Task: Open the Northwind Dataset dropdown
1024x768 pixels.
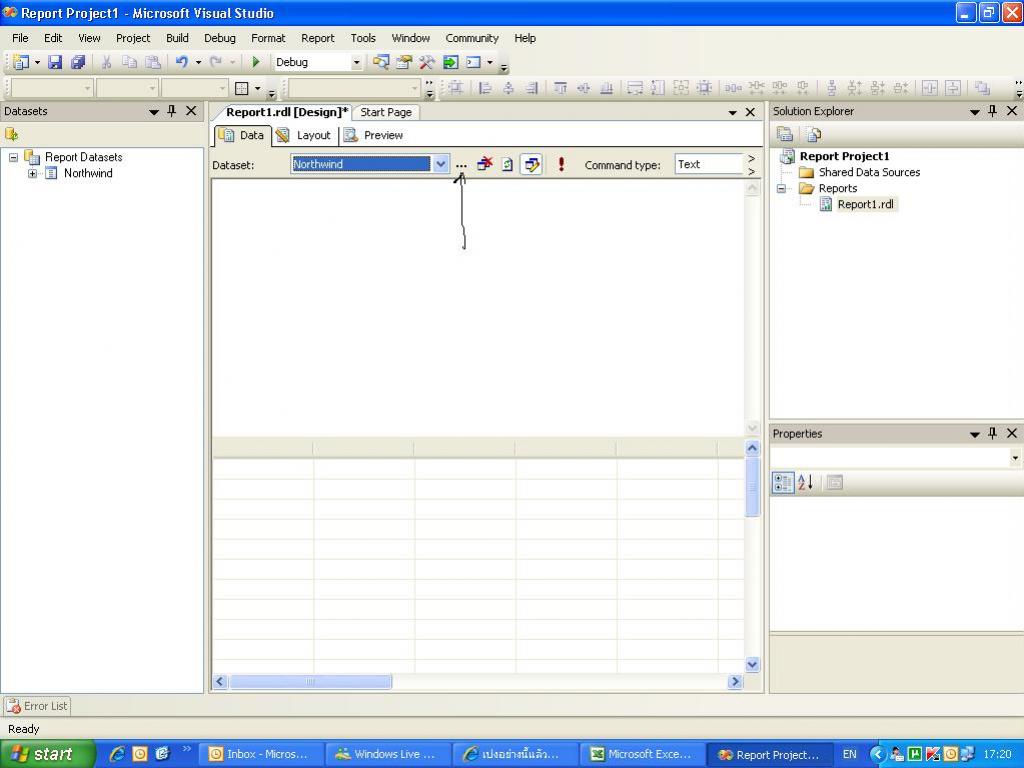Action: [440, 164]
